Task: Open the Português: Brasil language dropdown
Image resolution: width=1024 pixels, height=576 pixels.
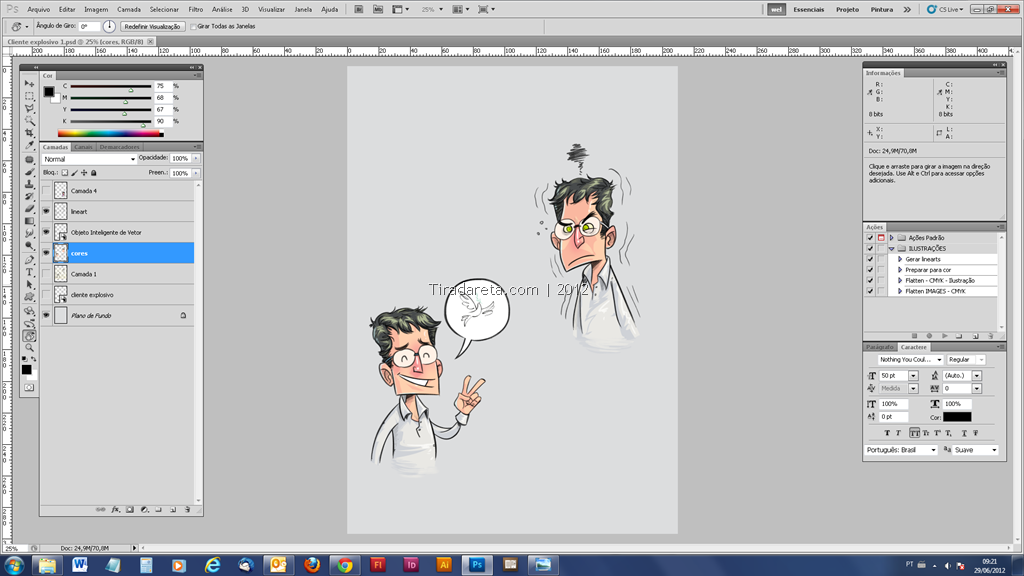Action: (901, 450)
